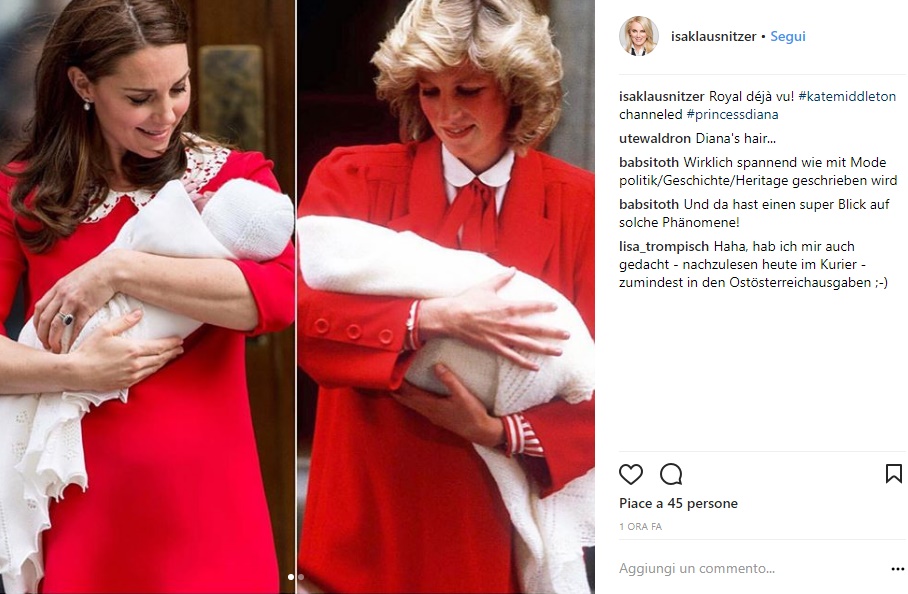Select the first carousel dot indicator
This screenshot has width=908, height=594.
pyautogui.click(x=291, y=577)
